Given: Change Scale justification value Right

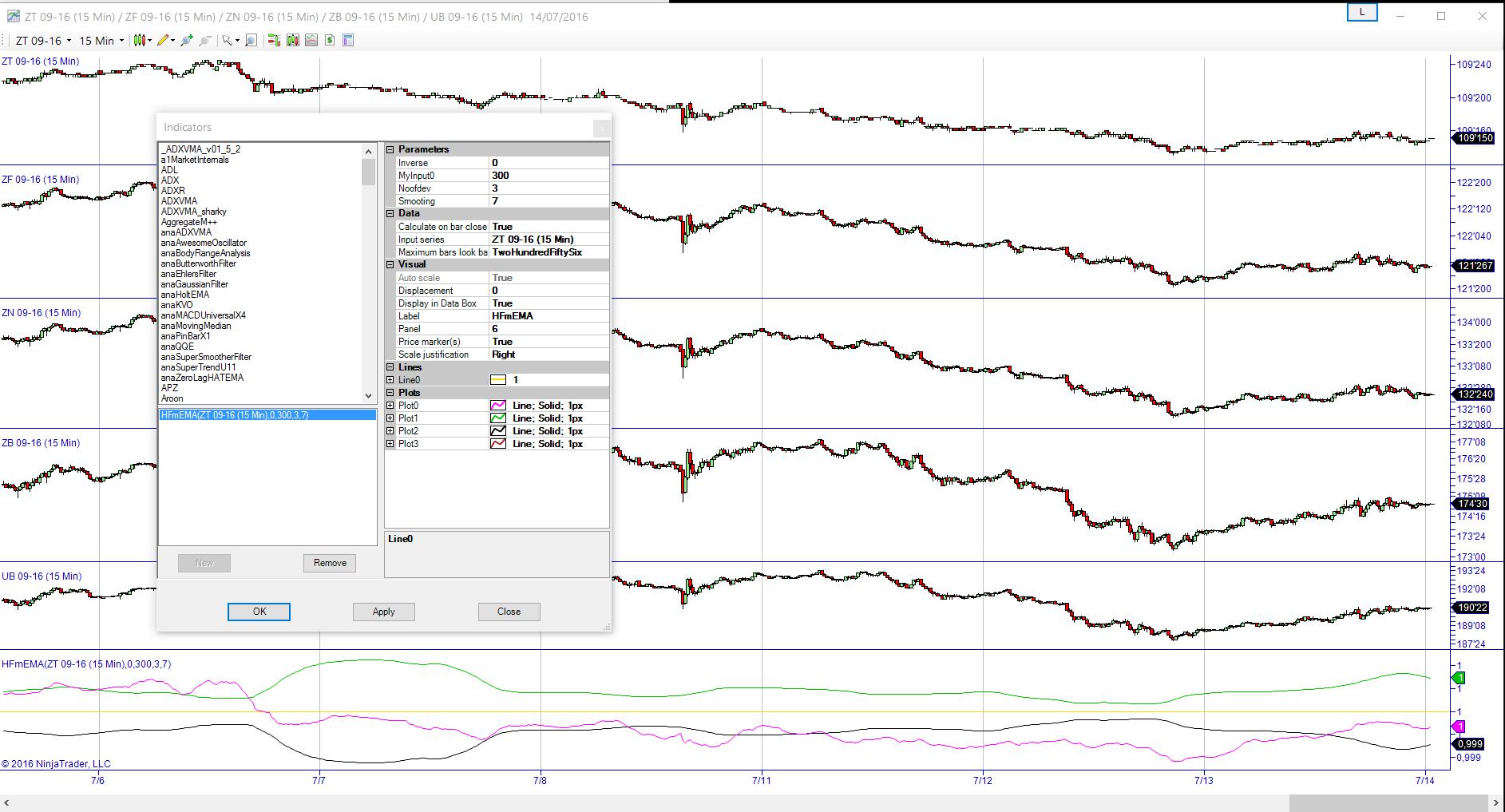Looking at the screenshot, I should pyautogui.click(x=549, y=355).
